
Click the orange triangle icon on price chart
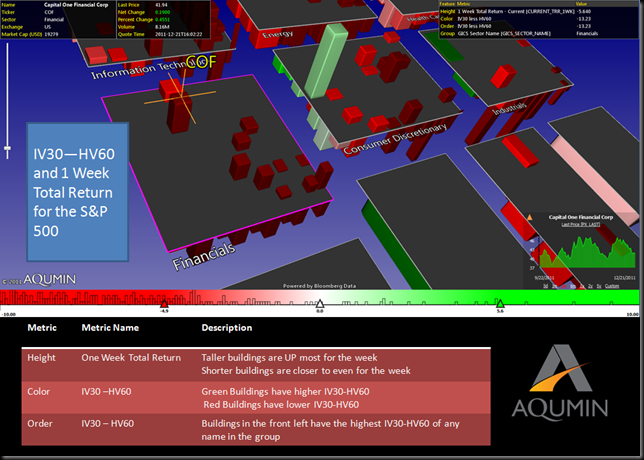pos(530,217)
